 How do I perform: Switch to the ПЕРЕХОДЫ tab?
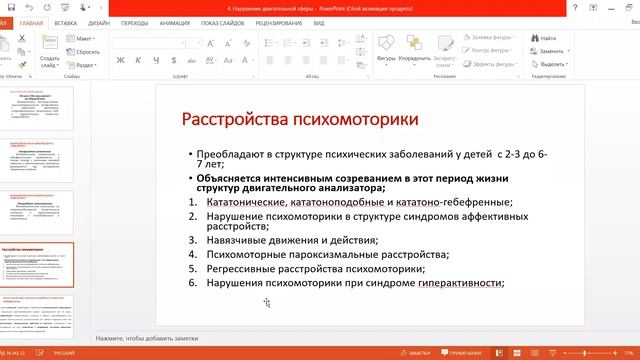point(134,23)
